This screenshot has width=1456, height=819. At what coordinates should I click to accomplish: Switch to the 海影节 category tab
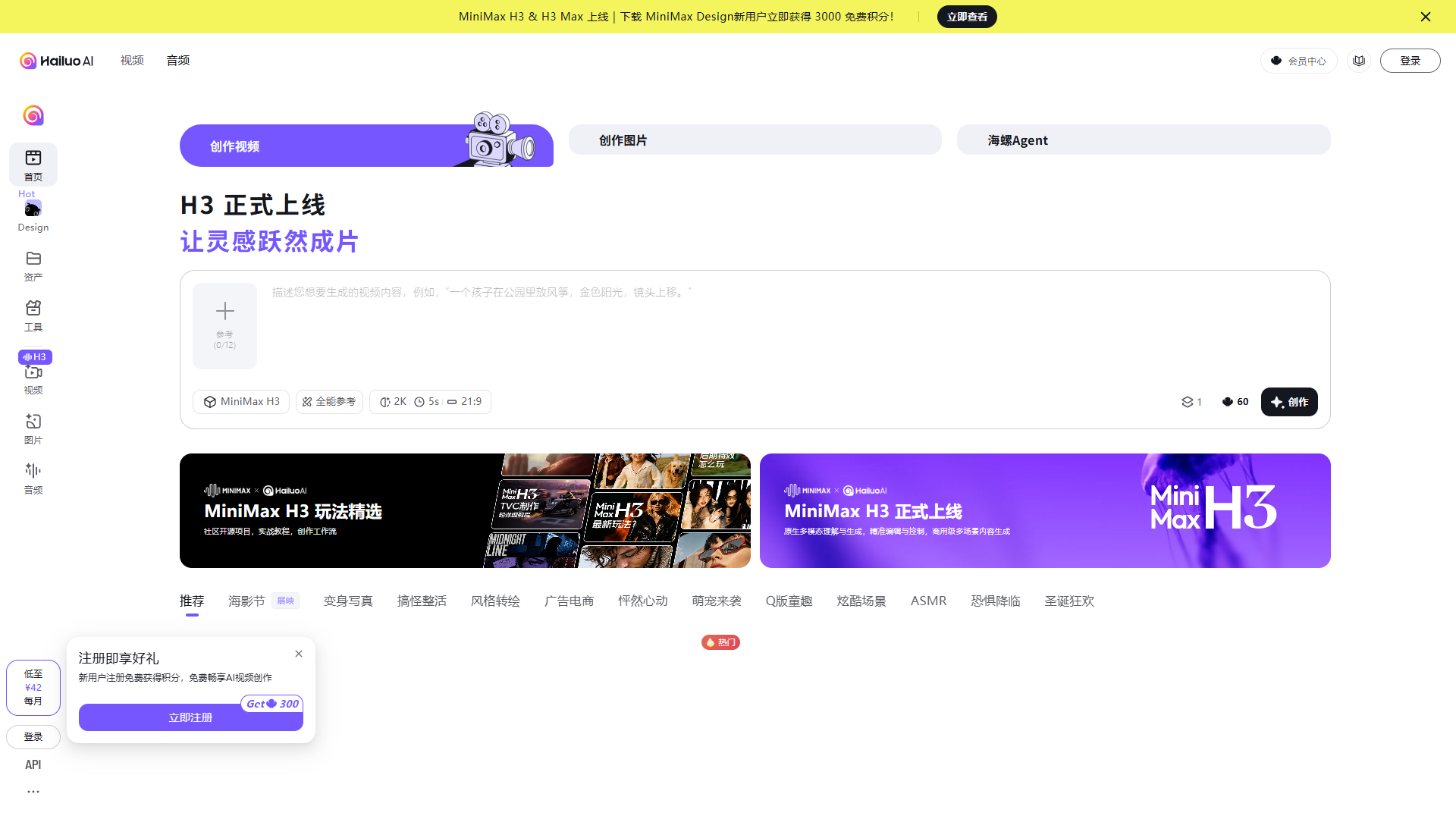coord(246,601)
